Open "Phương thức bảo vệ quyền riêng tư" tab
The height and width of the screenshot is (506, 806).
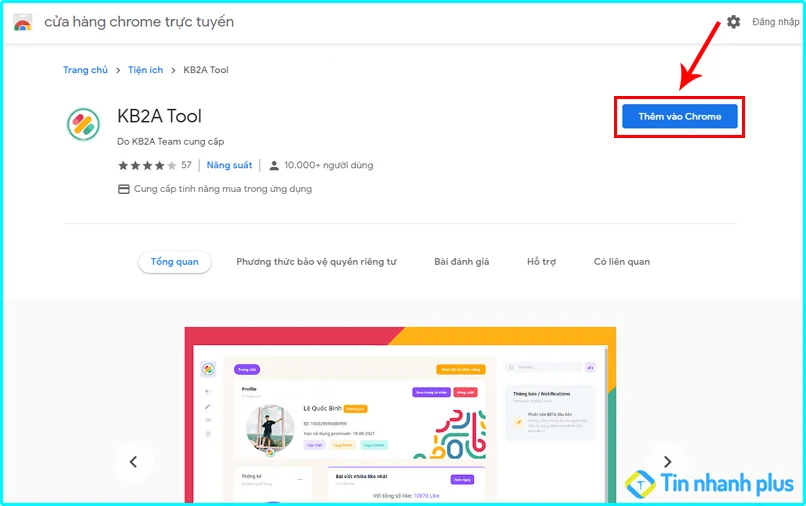tap(316, 262)
